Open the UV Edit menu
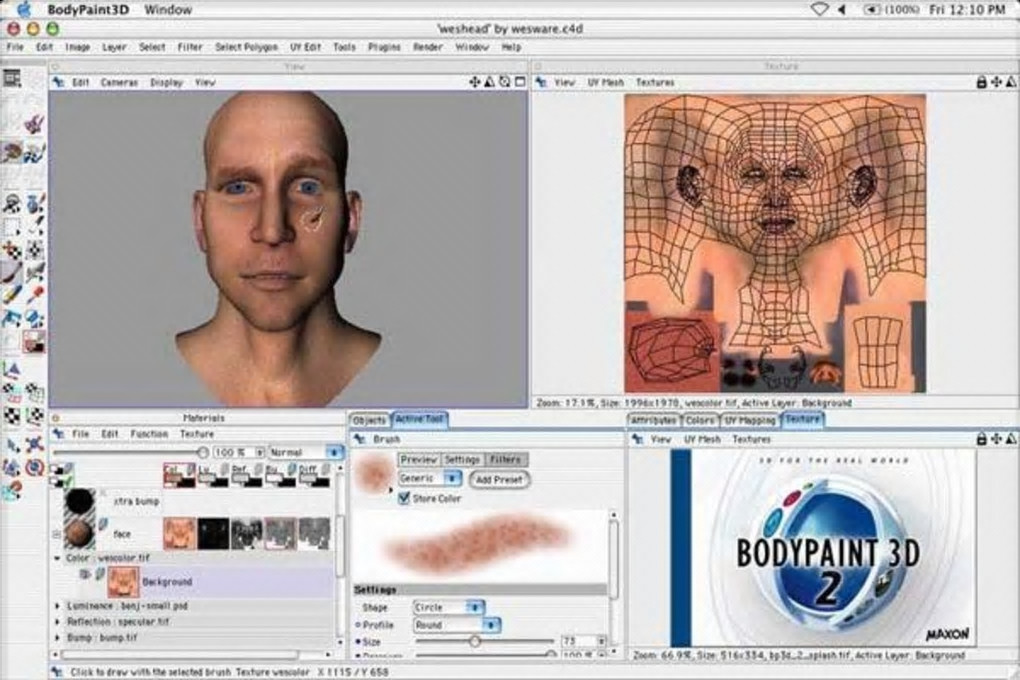The height and width of the screenshot is (680, 1020). click(305, 47)
